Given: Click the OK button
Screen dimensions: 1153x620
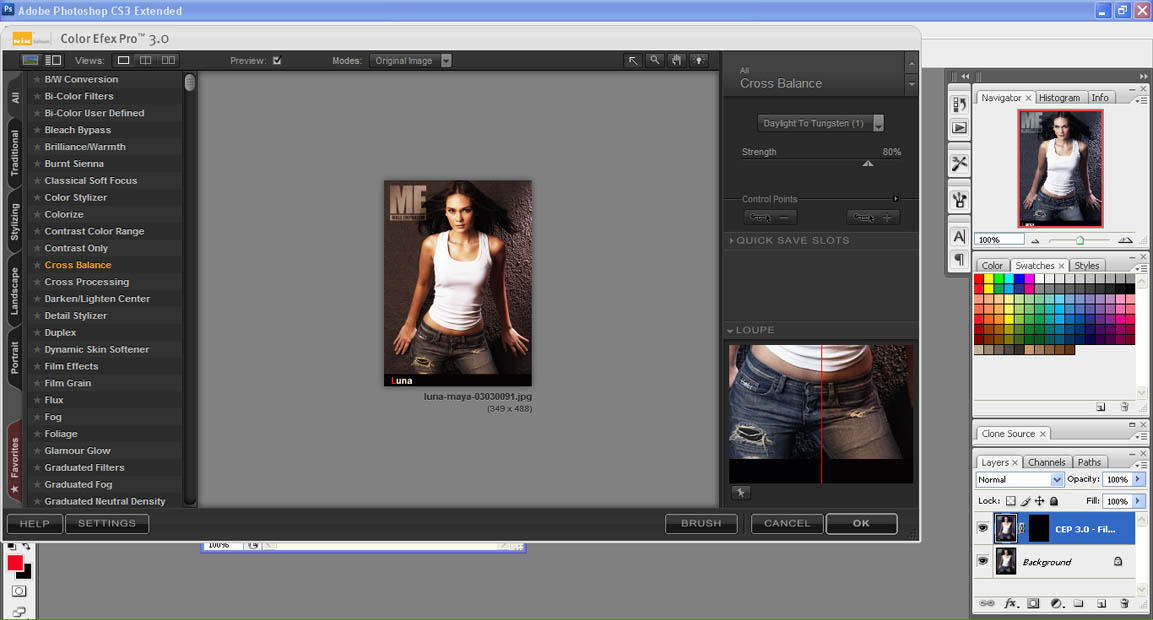Looking at the screenshot, I should 861,524.
